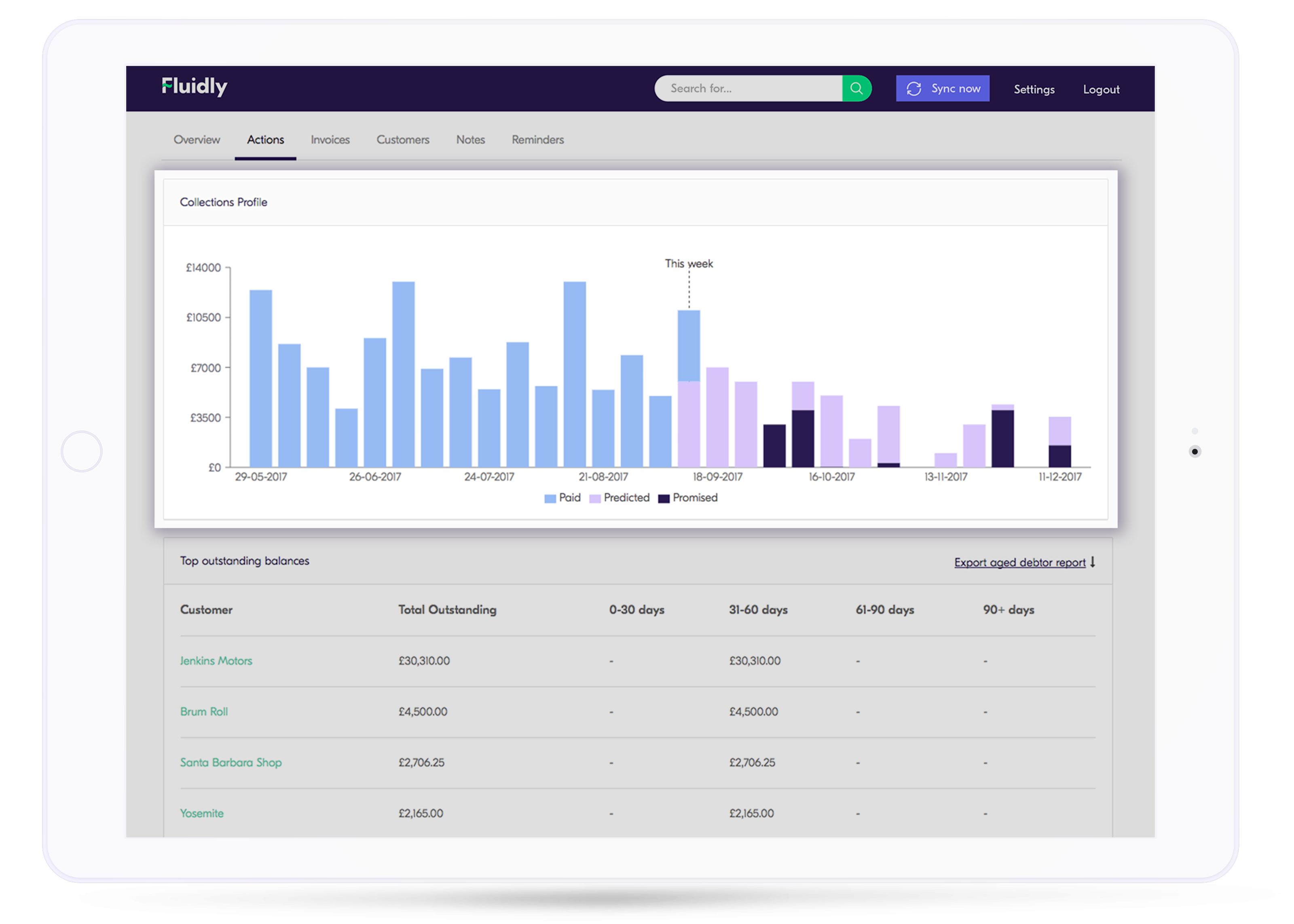1294x924 pixels.
Task: Open Jenkins Motors customer details
Action: tap(216, 661)
